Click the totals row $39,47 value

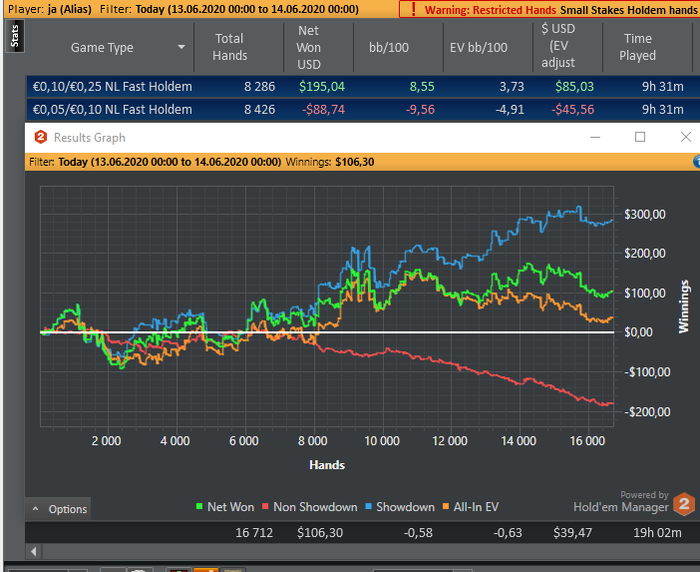[573, 533]
